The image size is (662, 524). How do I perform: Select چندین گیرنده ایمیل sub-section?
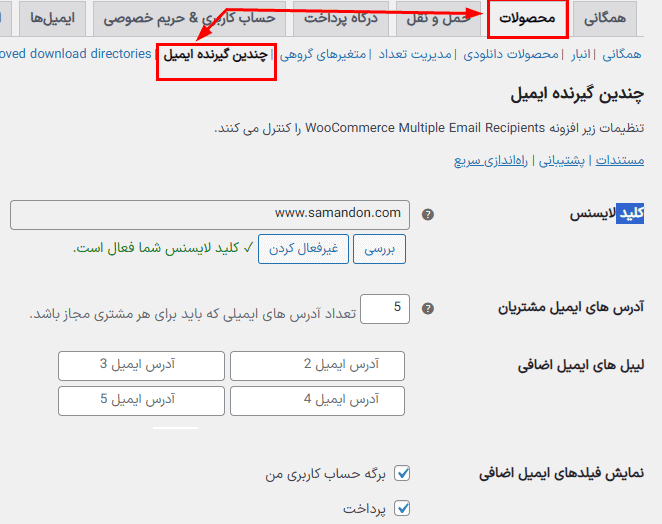216,55
